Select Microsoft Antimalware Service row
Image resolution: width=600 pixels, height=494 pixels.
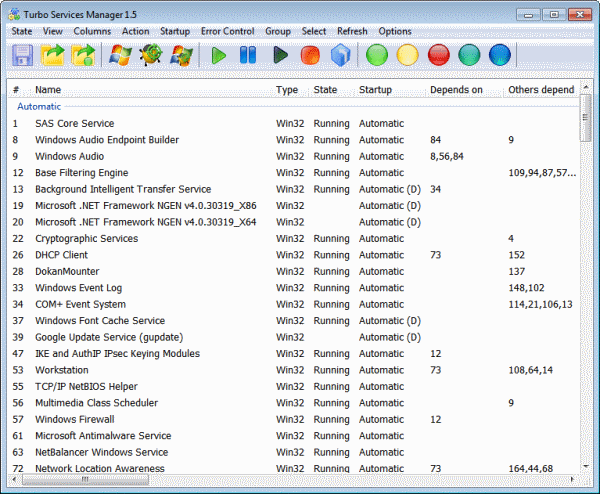coord(293,436)
